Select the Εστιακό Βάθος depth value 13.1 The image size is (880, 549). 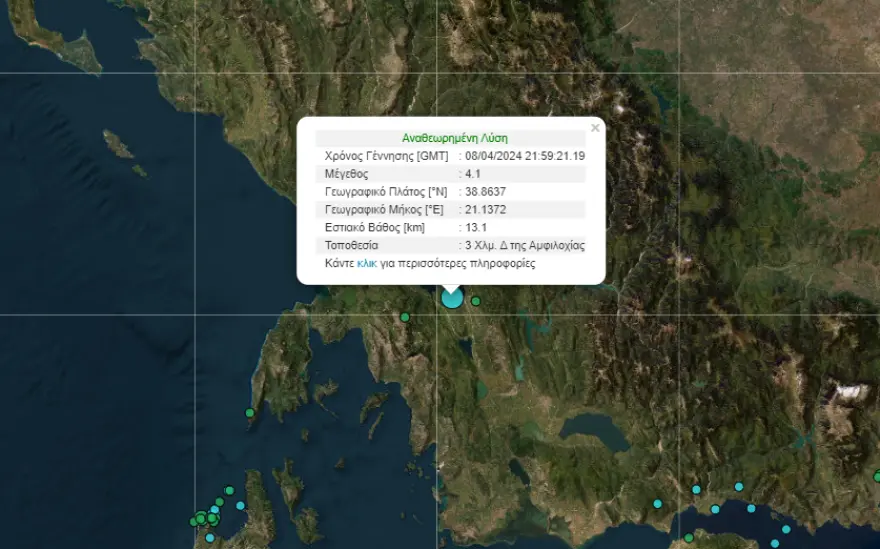(477, 228)
